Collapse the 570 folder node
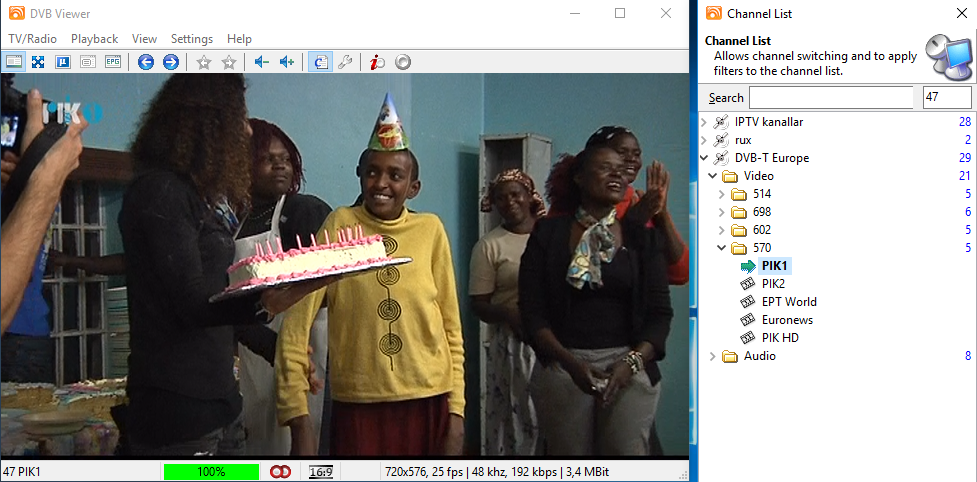 pos(722,248)
